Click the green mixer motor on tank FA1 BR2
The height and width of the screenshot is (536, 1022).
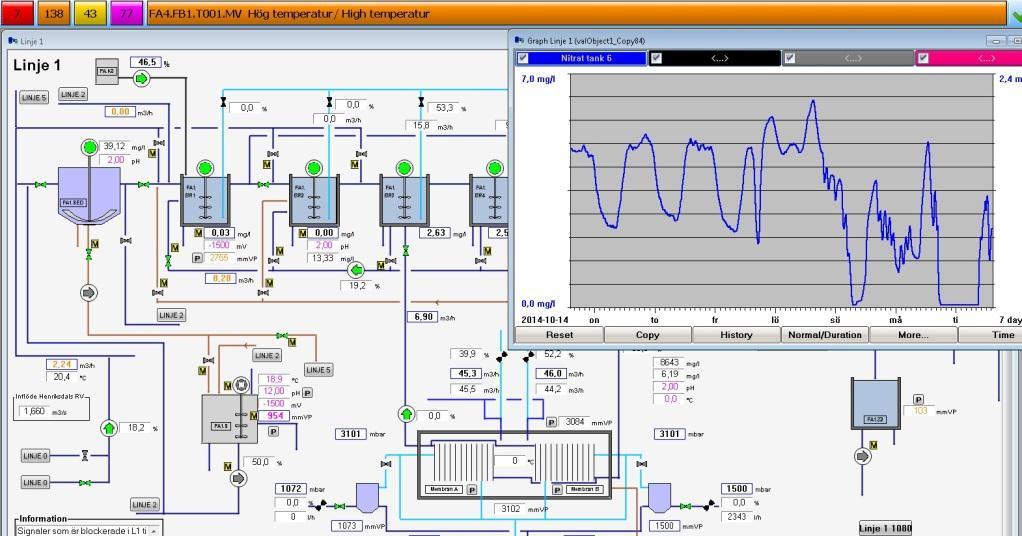pyautogui.click(x=314, y=168)
